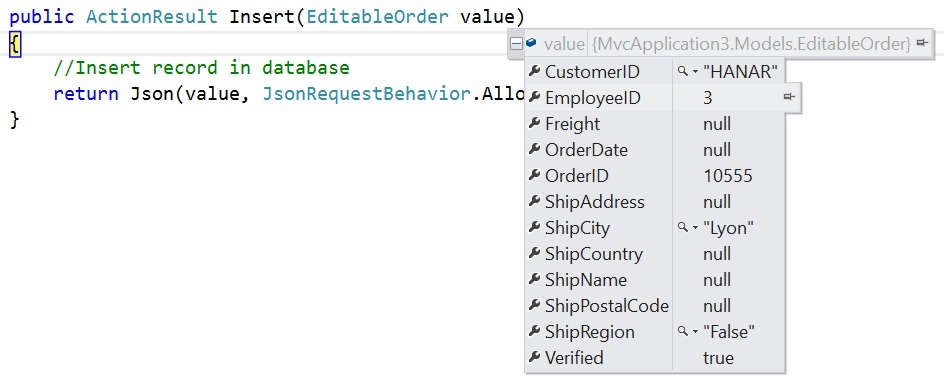Select the ShipCountry property row
Screen dimensions: 944x384
pyautogui.click(x=656, y=254)
